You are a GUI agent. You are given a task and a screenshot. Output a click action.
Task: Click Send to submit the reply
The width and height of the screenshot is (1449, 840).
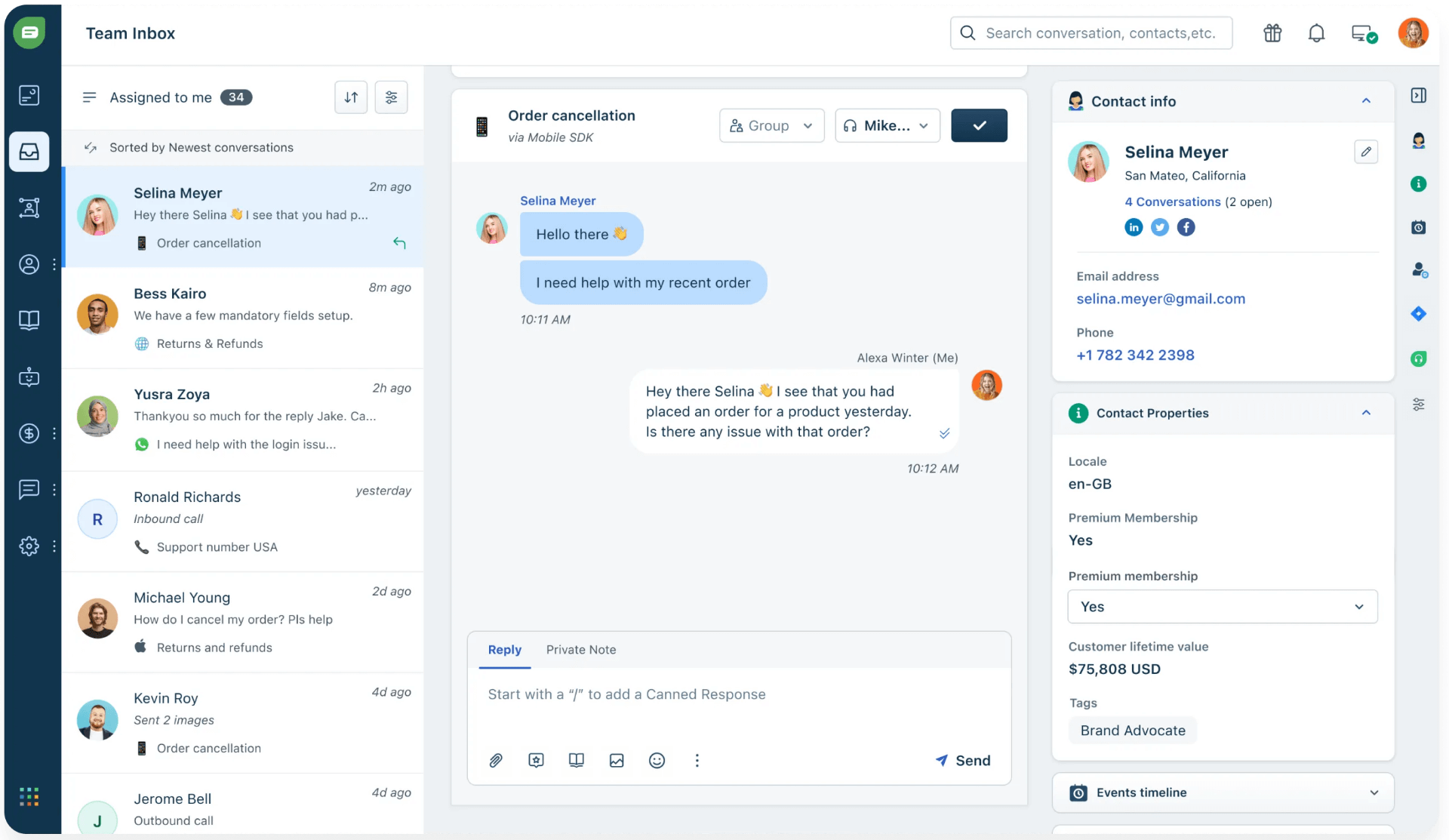pyautogui.click(x=963, y=760)
